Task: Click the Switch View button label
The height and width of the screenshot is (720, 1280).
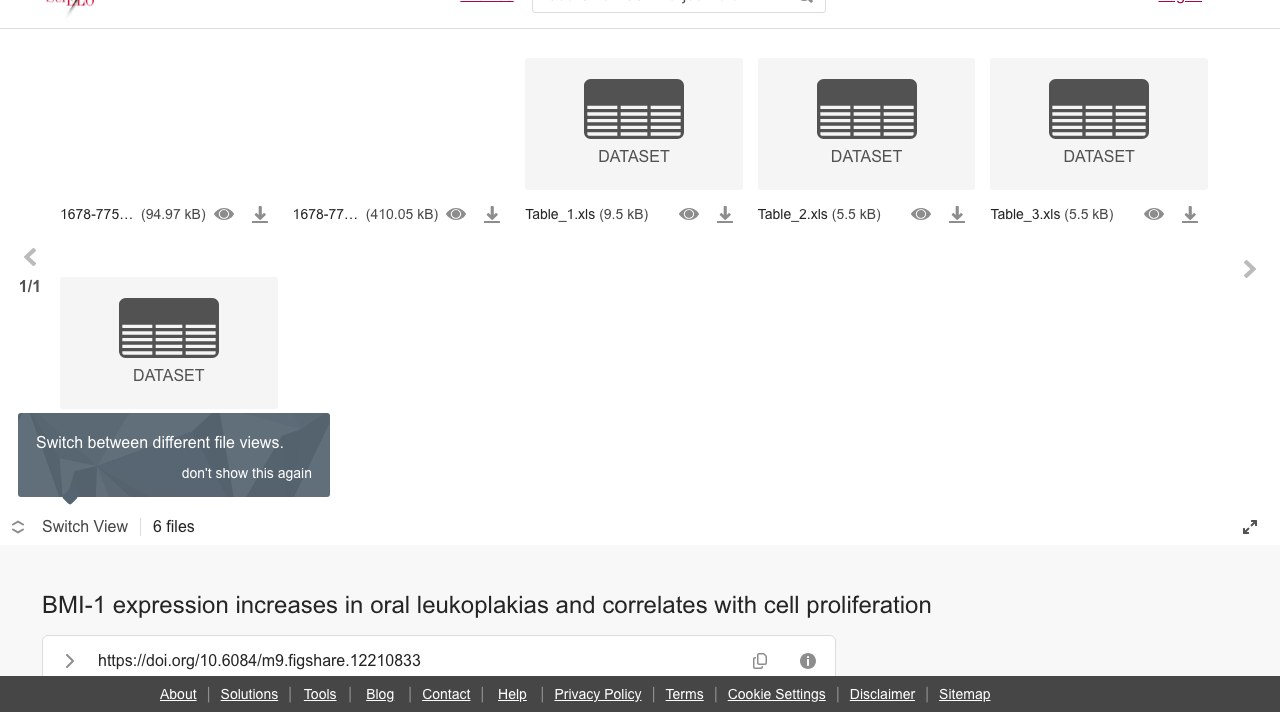Action: [x=85, y=527]
